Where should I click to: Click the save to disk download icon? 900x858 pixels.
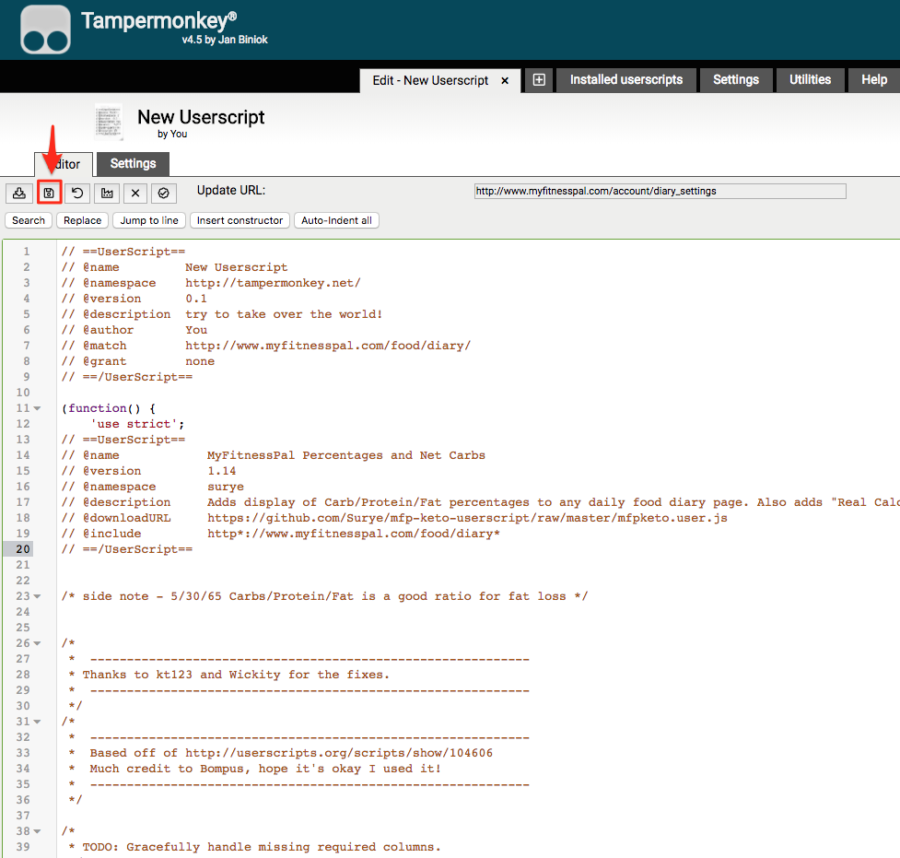pyautogui.click(x=19, y=192)
